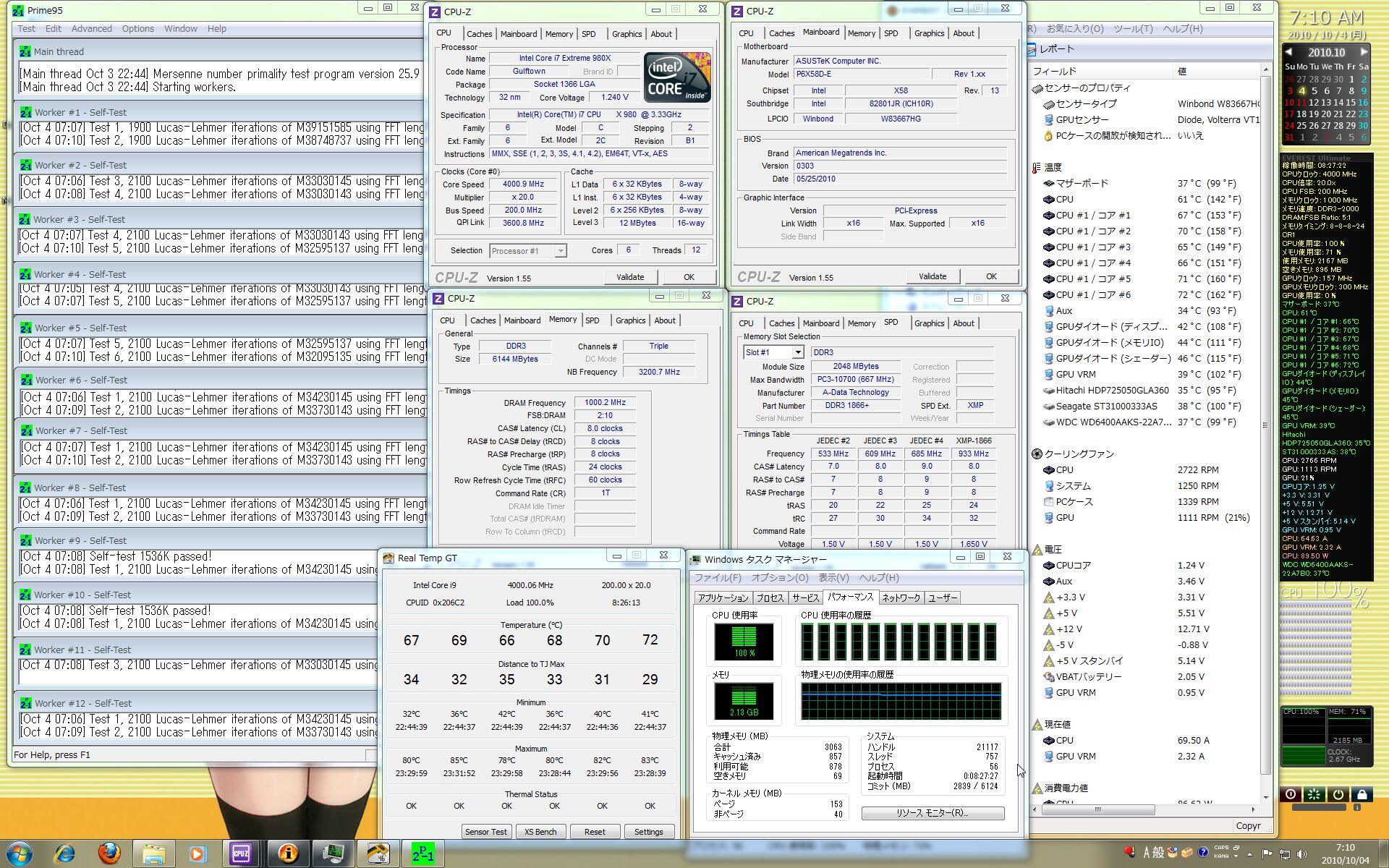Open the Processor #1 selection dropdown
The image size is (1389, 868).
tap(560, 251)
